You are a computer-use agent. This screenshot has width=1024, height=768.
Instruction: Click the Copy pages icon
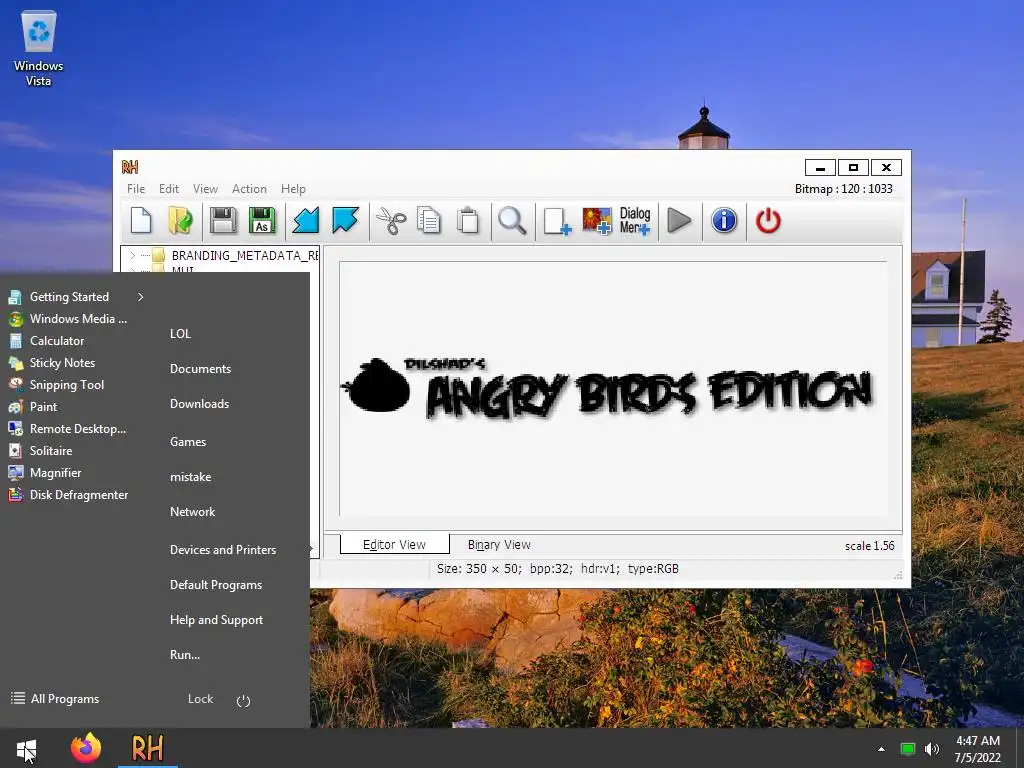(429, 221)
